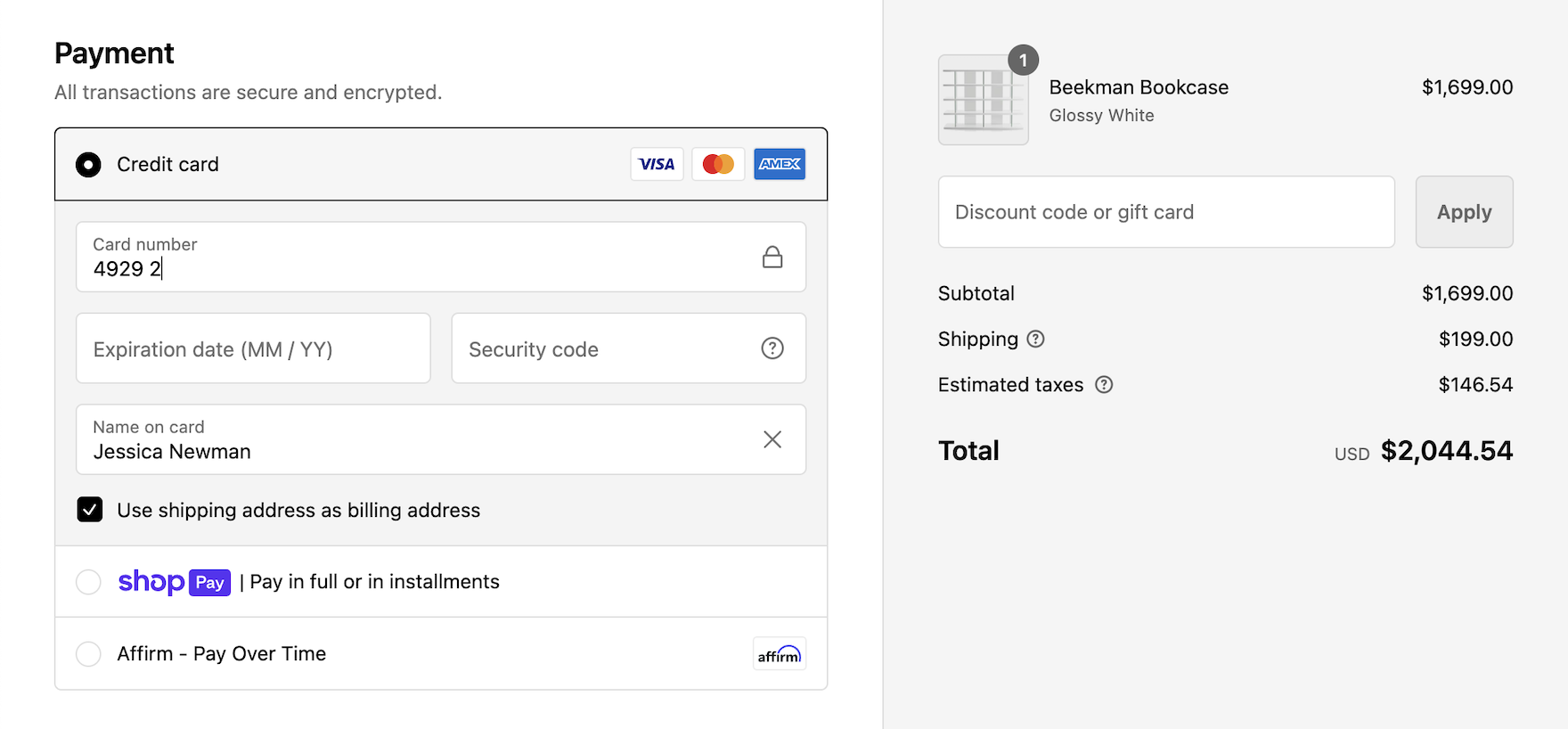Click the Mastercard logo icon
Image resolution: width=1568 pixels, height=729 pixels.
coord(718,164)
